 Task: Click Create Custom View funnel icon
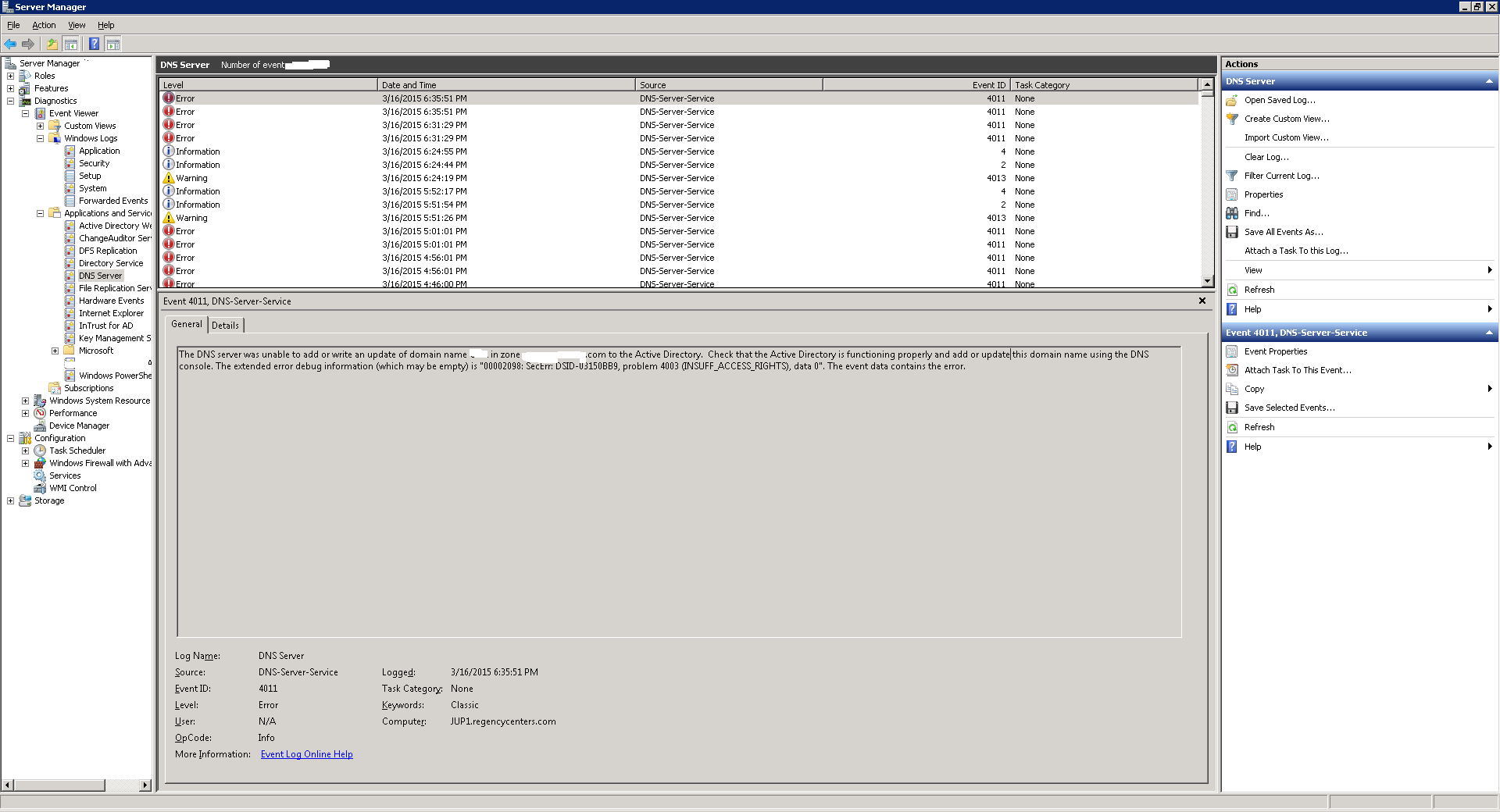pyautogui.click(x=1232, y=119)
